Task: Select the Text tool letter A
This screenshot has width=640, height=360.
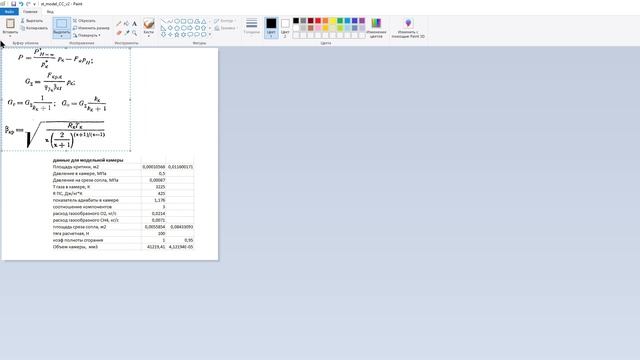Action: point(134,24)
